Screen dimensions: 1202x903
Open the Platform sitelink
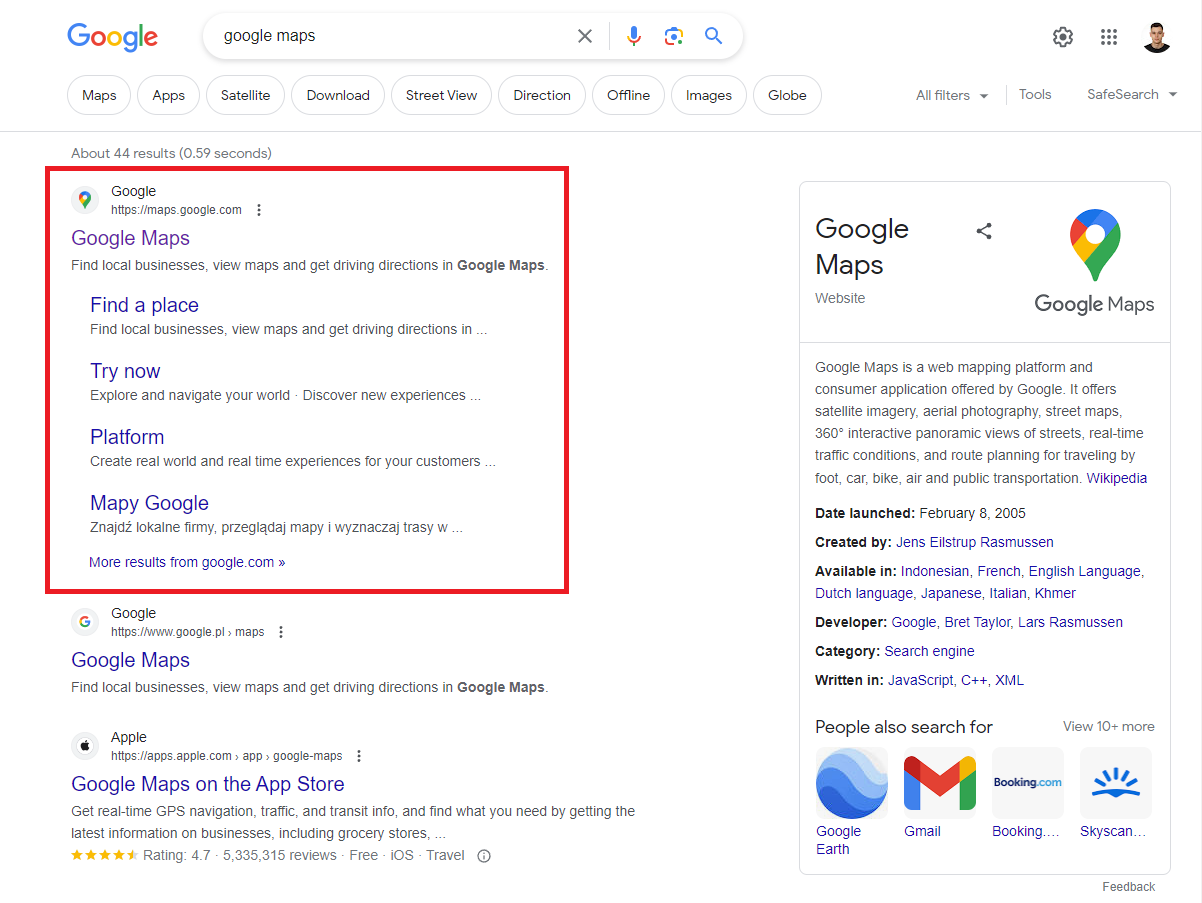click(x=127, y=437)
